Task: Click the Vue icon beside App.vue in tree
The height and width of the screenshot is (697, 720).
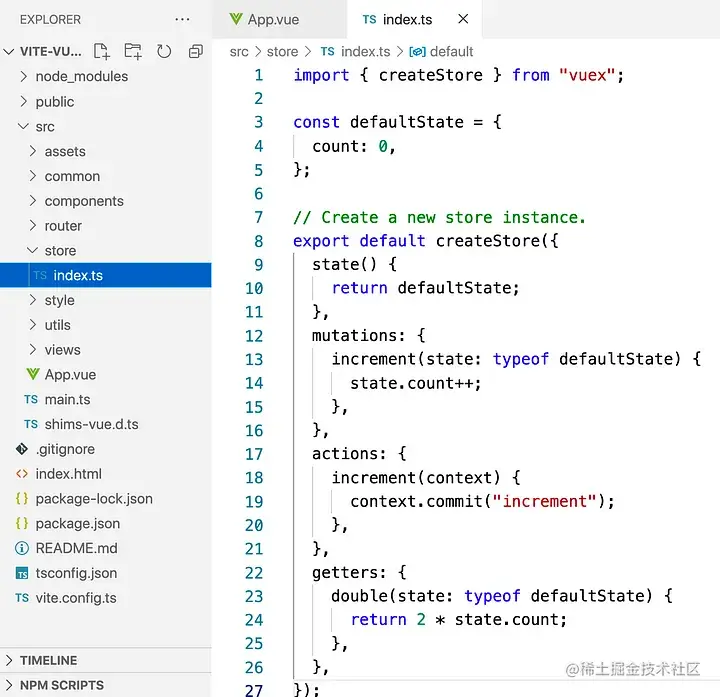Action: pyautogui.click(x=32, y=374)
